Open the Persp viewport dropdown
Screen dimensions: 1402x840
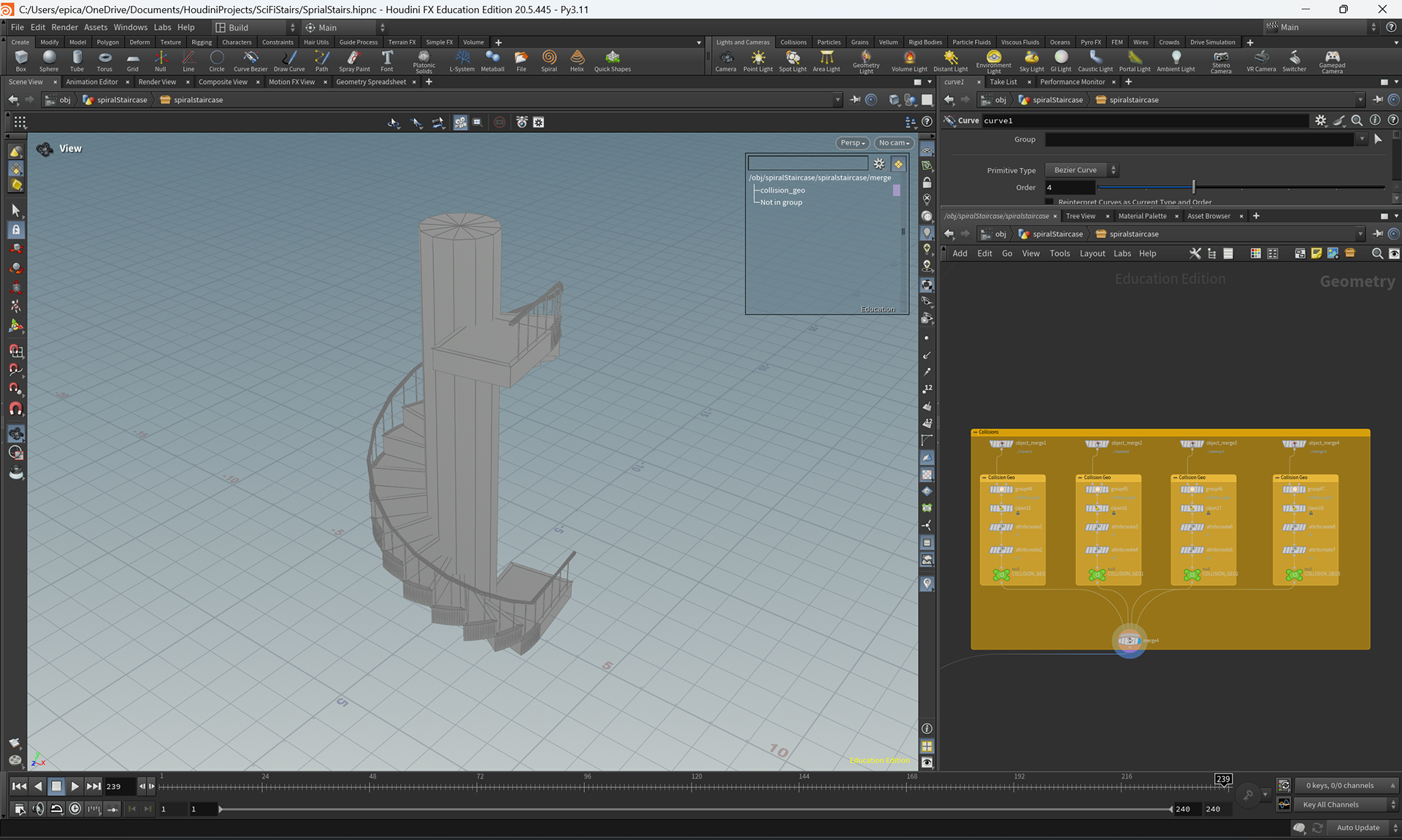click(x=852, y=143)
